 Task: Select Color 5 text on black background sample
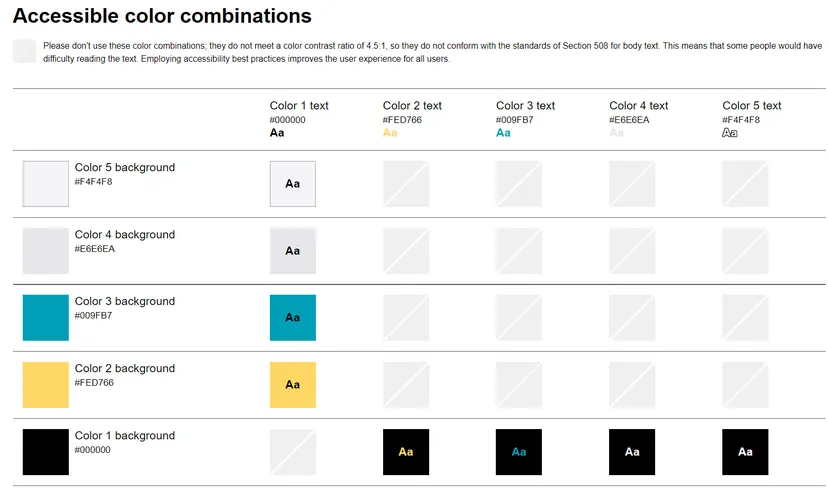click(x=745, y=452)
